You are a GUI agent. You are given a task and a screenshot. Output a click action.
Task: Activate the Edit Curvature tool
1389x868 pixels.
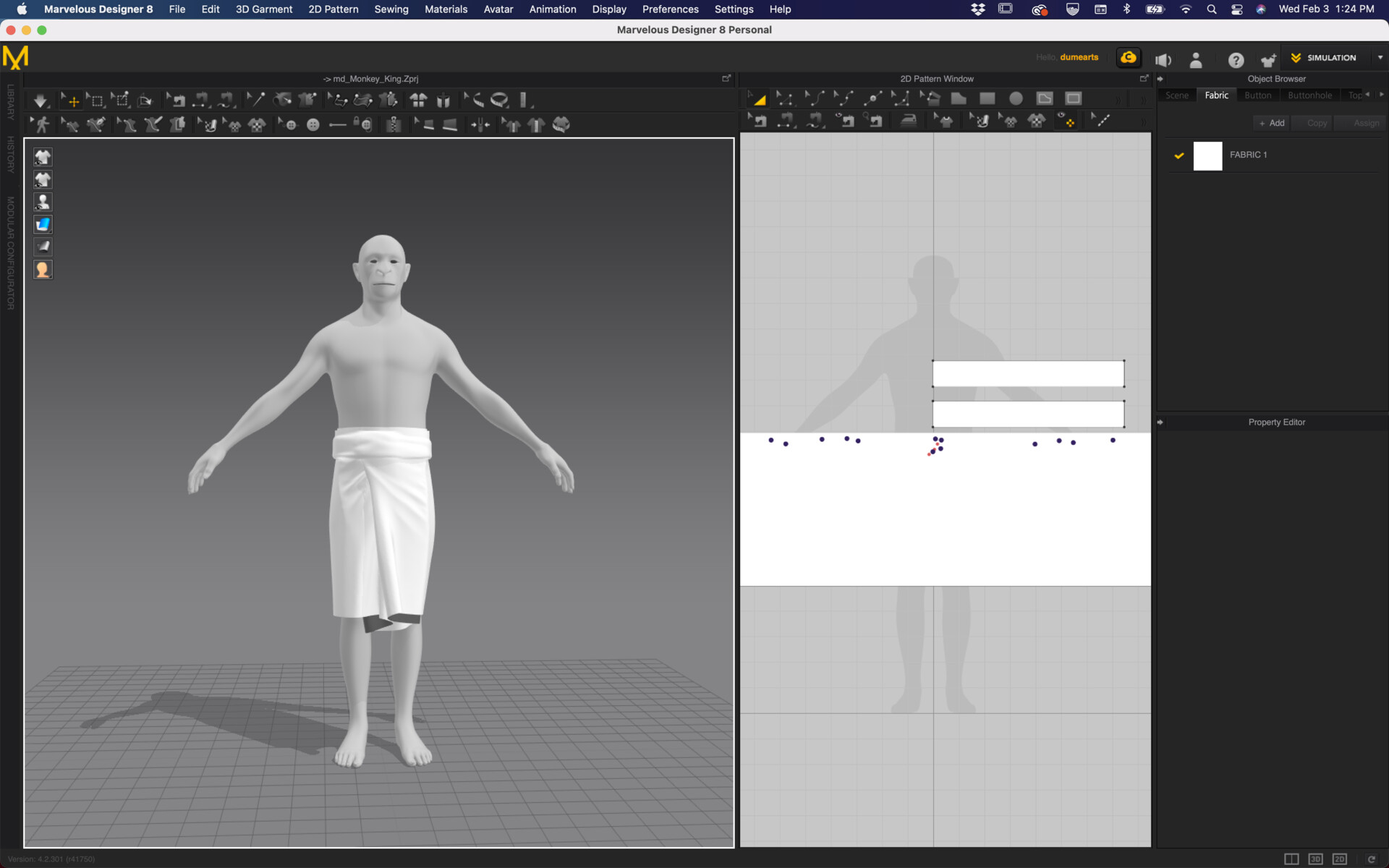pos(814,98)
